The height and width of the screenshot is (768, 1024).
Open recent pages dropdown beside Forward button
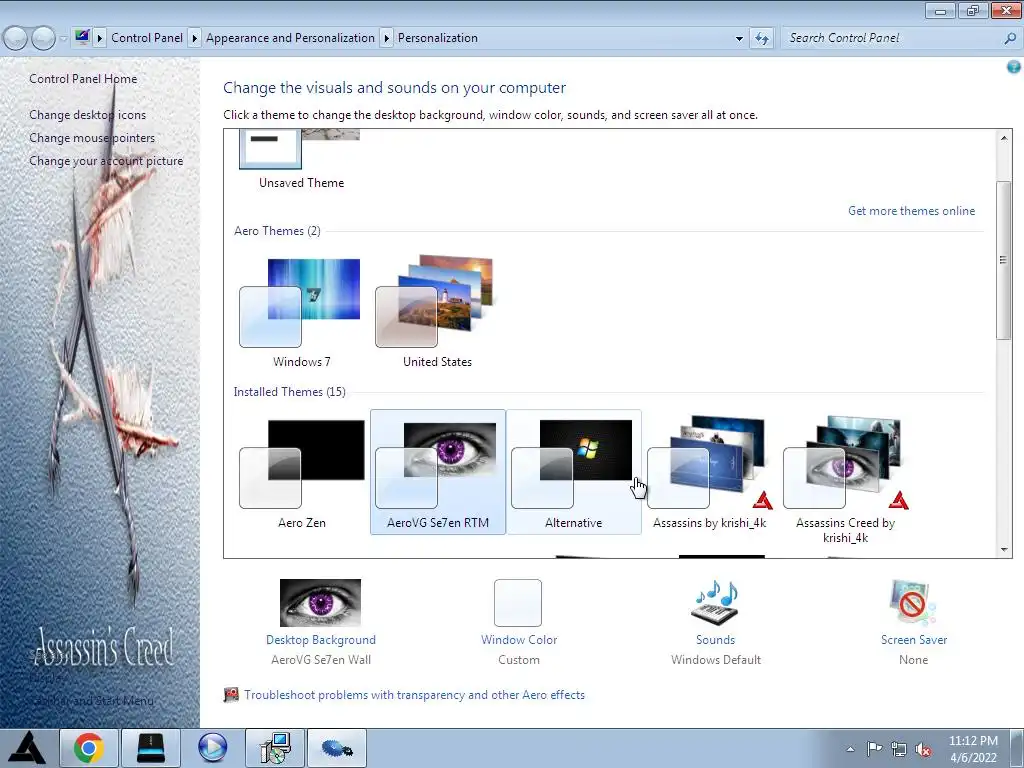tap(63, 39)
